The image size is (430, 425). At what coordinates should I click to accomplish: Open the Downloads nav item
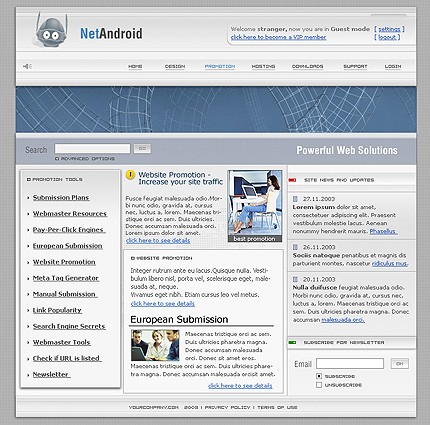pos(307,66)
